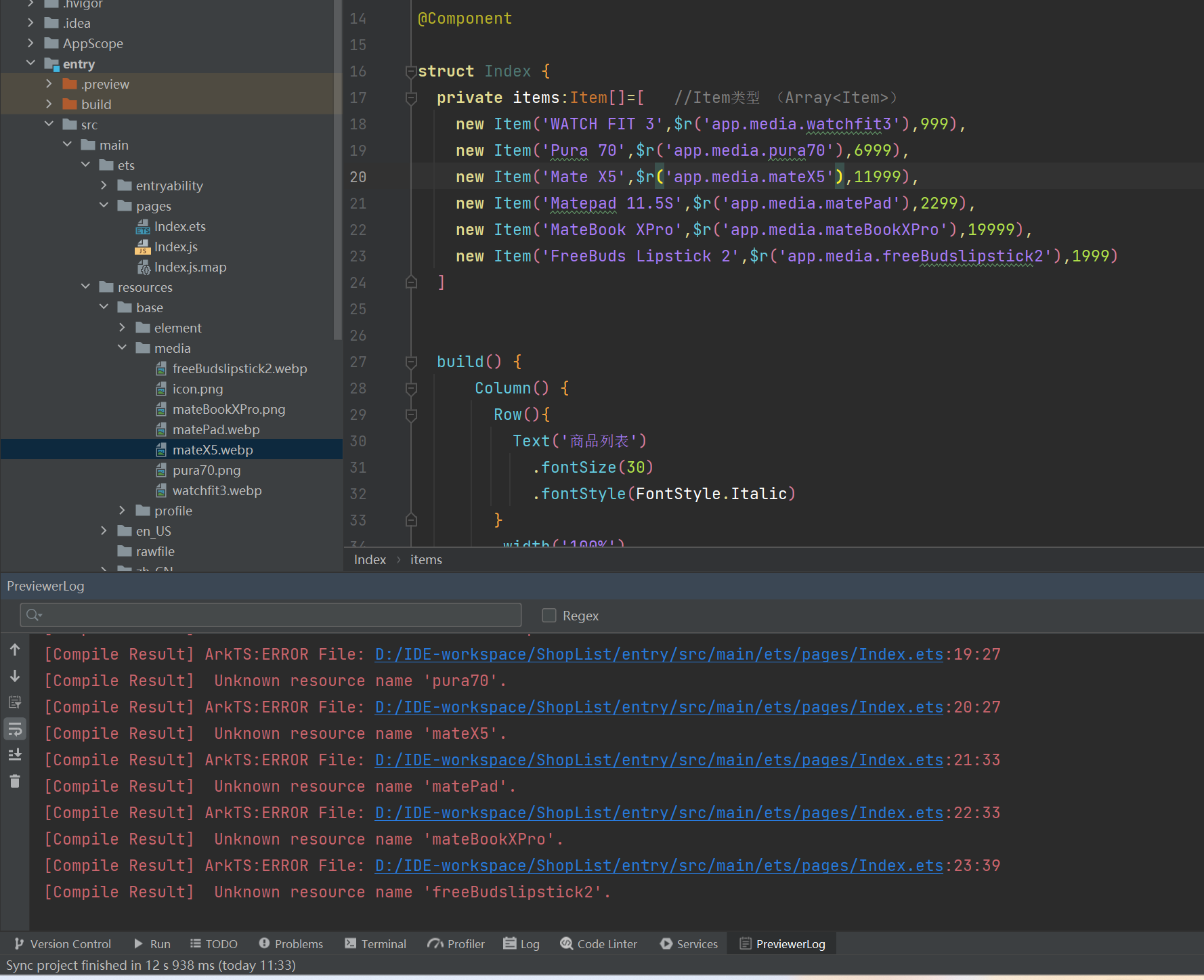Expand the build folder

point(49,104)
